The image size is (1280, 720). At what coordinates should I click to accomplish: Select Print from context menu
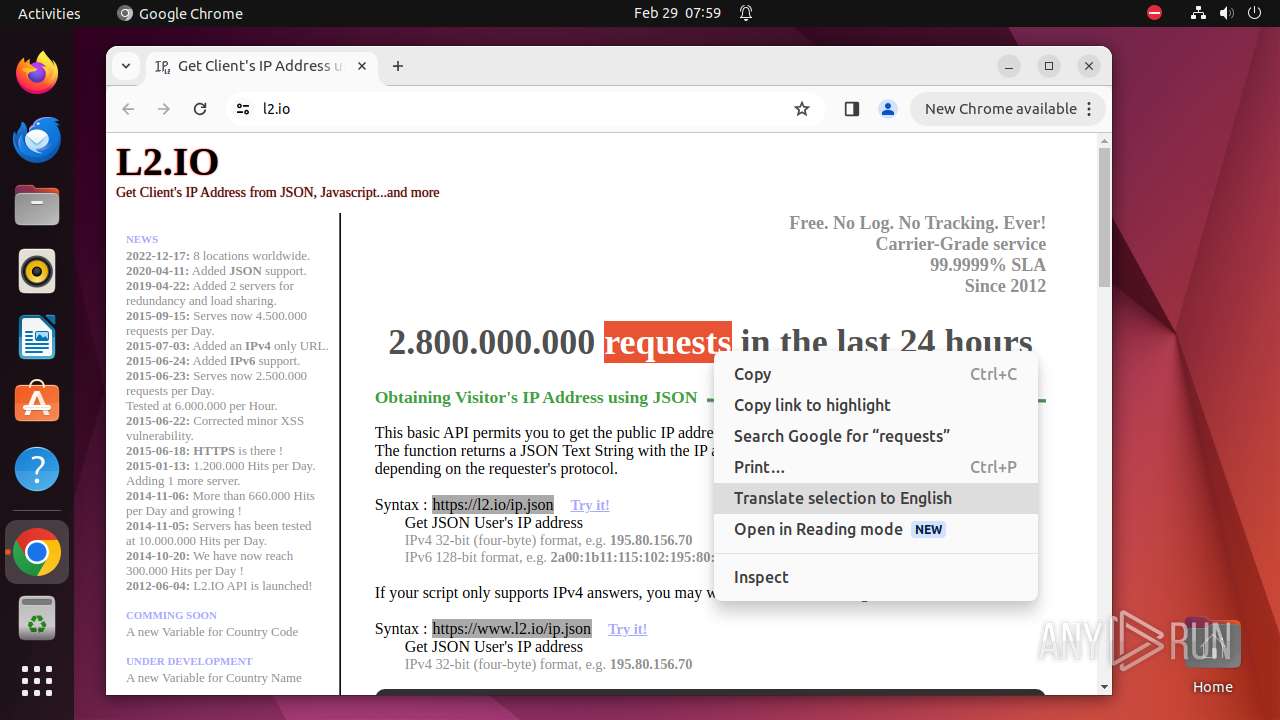pos(876,467)
